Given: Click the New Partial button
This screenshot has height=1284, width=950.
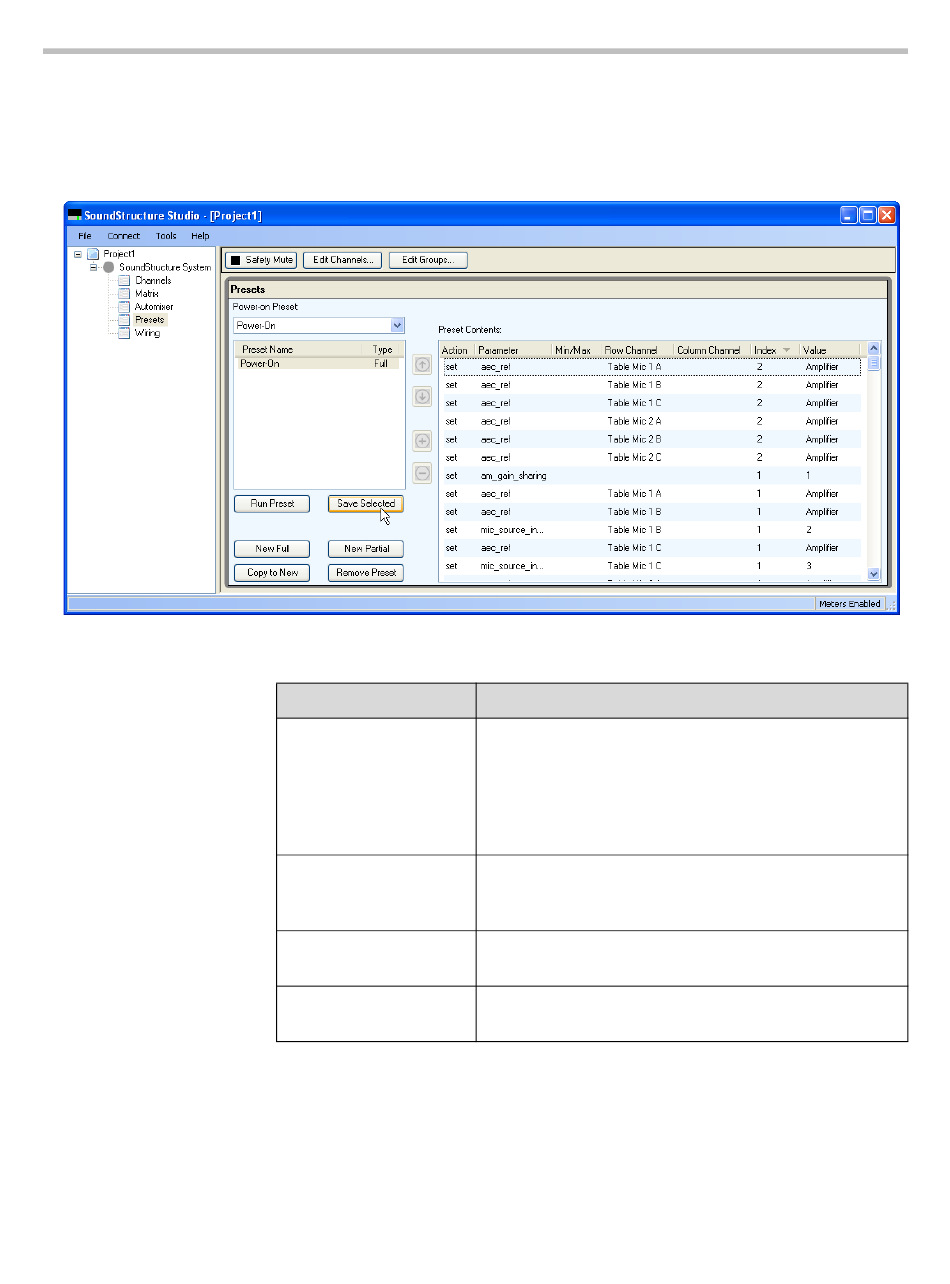Looking at the screenshot, I should [x=366, y=549].
